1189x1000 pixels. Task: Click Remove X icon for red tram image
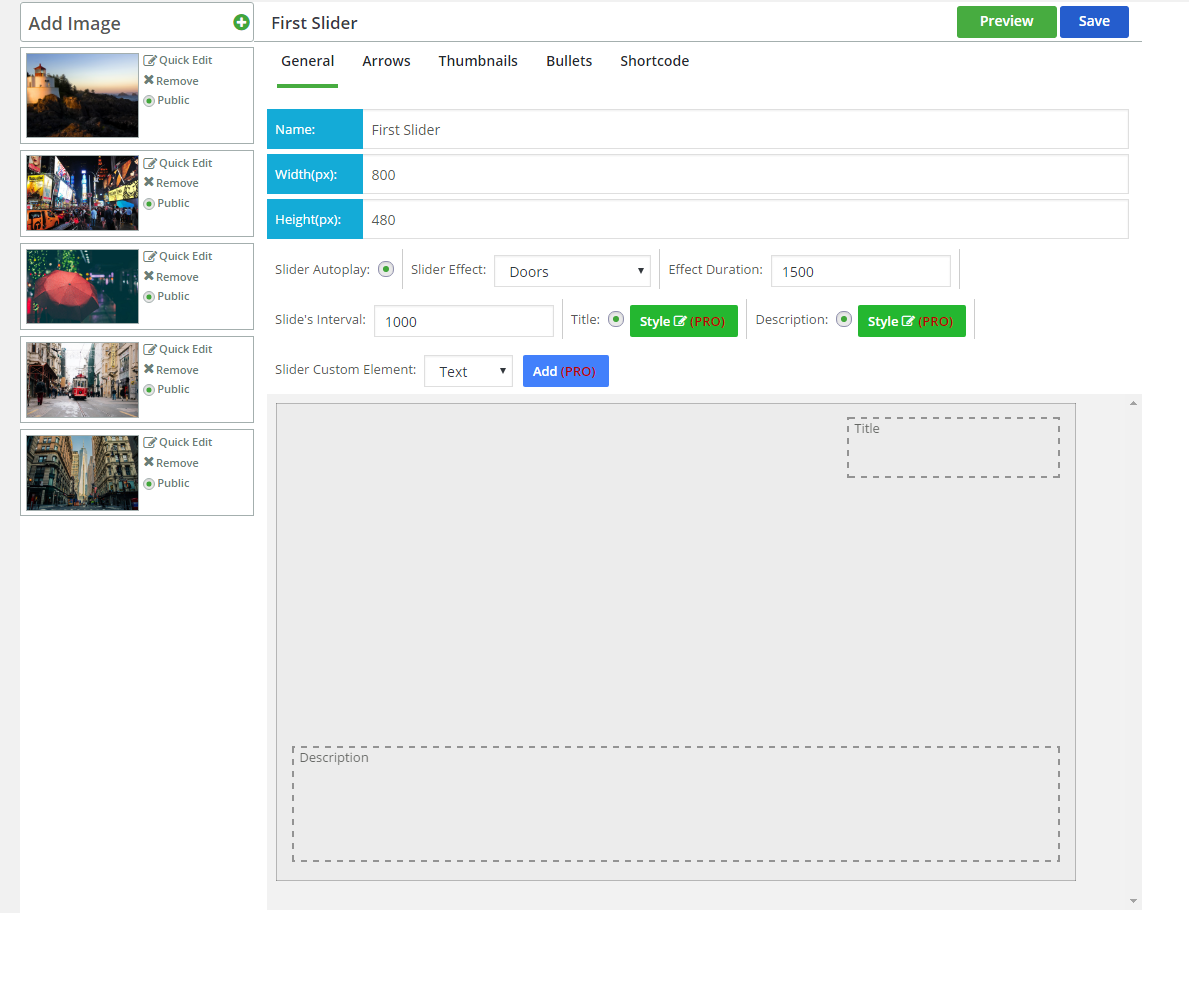click(149, 369)
